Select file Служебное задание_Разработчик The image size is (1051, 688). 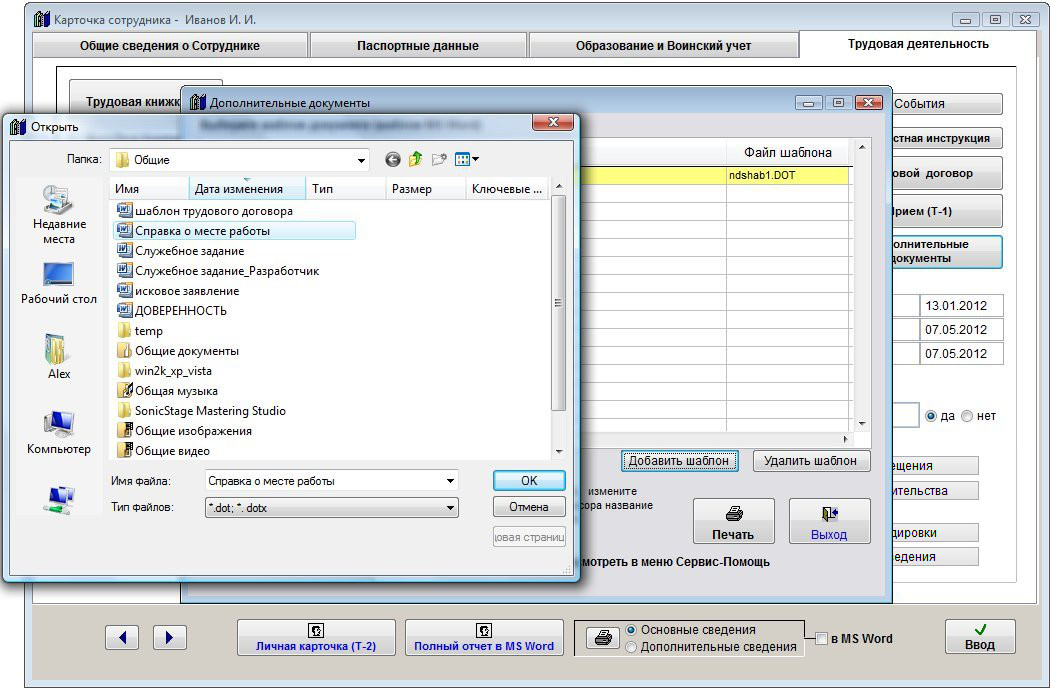click(x=219, y=271)
